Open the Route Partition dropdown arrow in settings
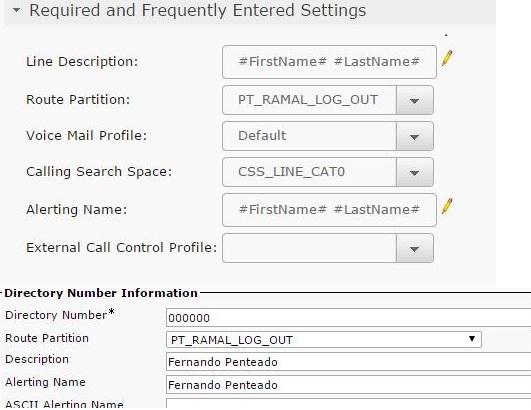Screen dimensions: 531x410 click(415, 100)
